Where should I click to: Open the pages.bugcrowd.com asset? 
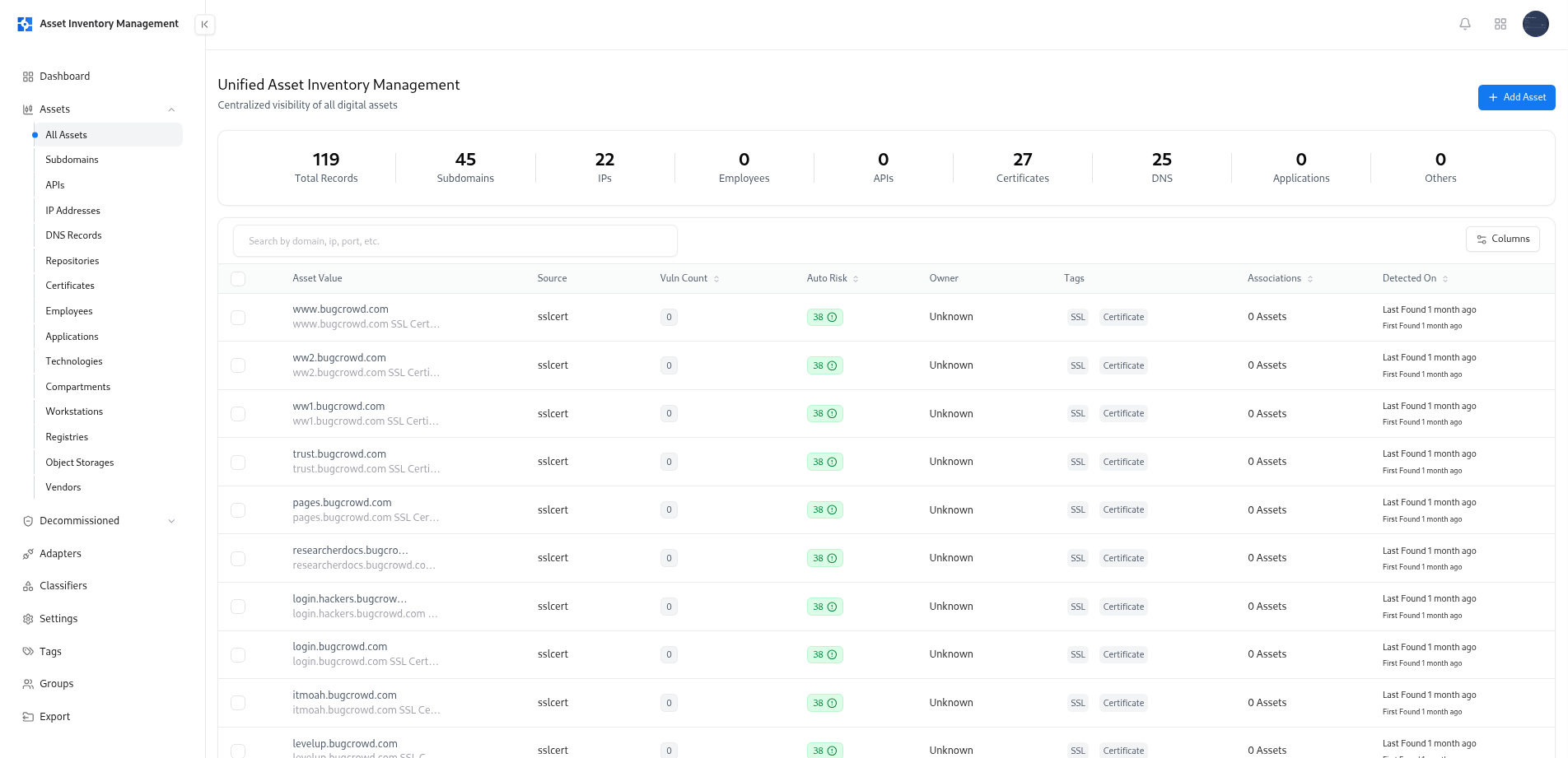pos(342,503)
